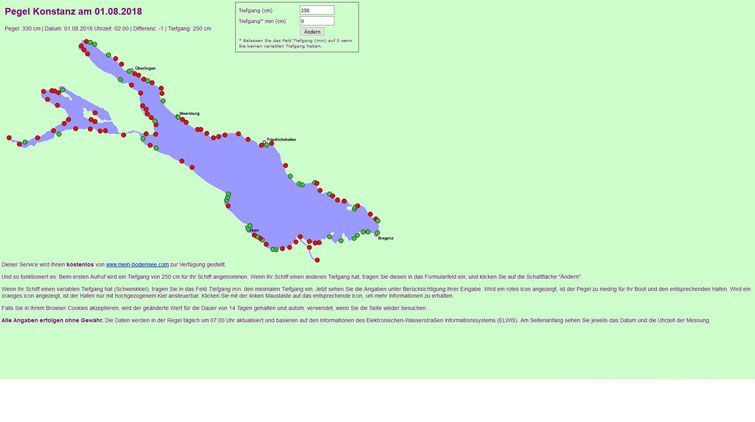
Task: Click the Ändern button
Action: pyautogui.click(x=312, y=31)
